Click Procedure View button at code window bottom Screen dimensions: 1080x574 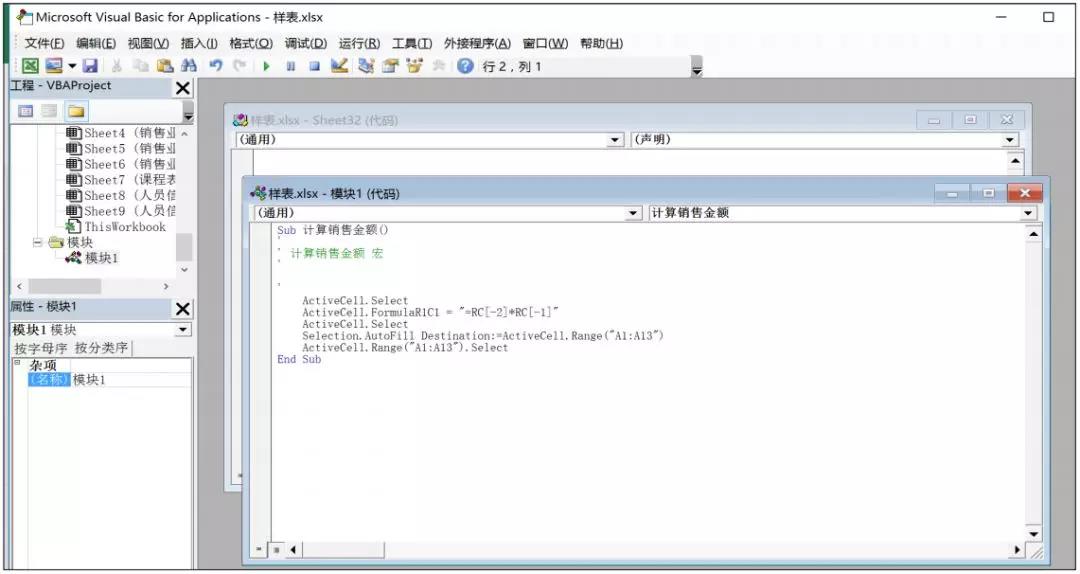tap(259, 549)
